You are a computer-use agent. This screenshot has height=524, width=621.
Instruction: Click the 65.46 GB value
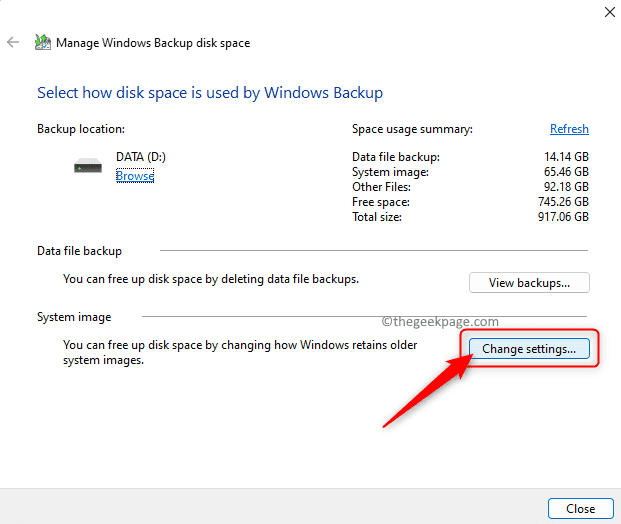tap(566, 172)
